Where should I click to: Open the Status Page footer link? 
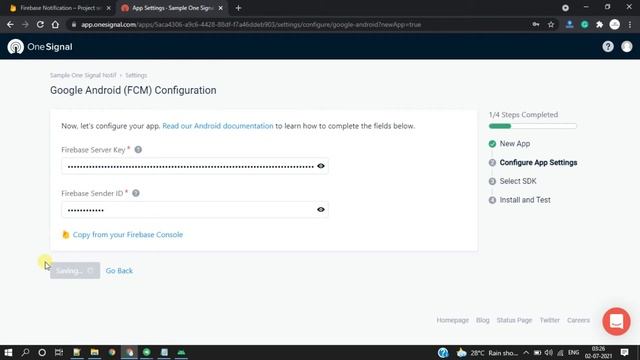514,320
